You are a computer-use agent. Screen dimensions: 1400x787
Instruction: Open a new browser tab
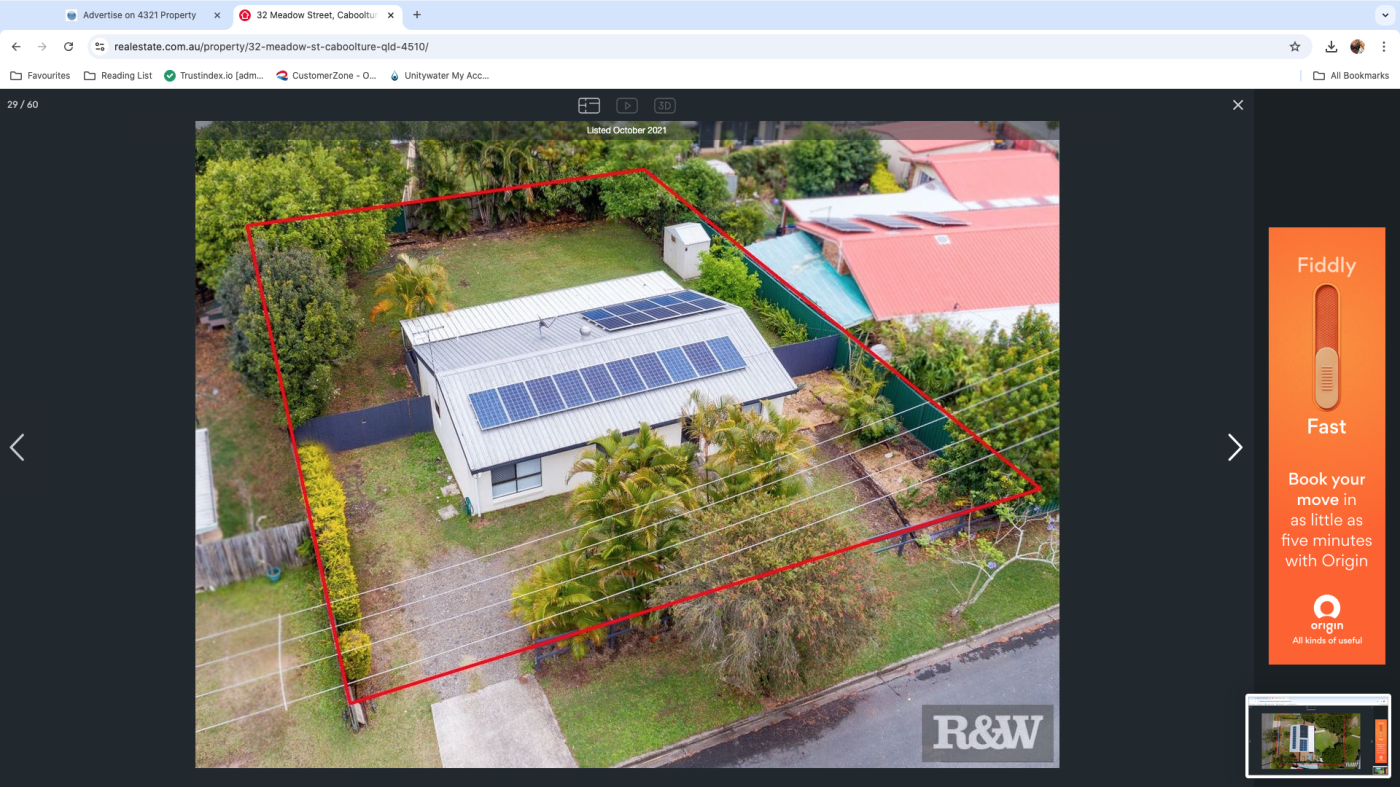(417, 15)
